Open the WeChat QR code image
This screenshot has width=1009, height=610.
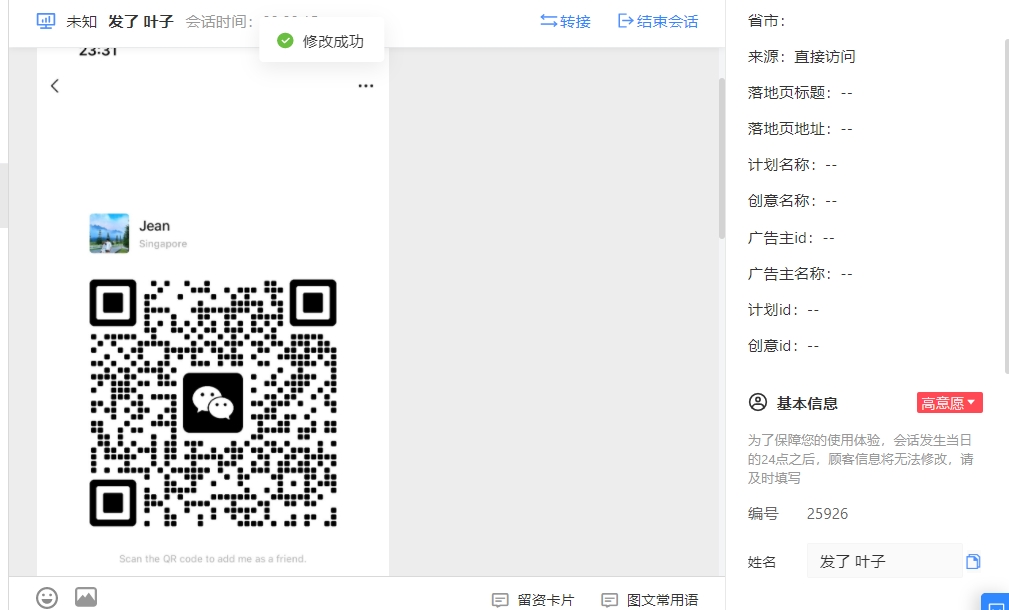(x=213, y=403)
